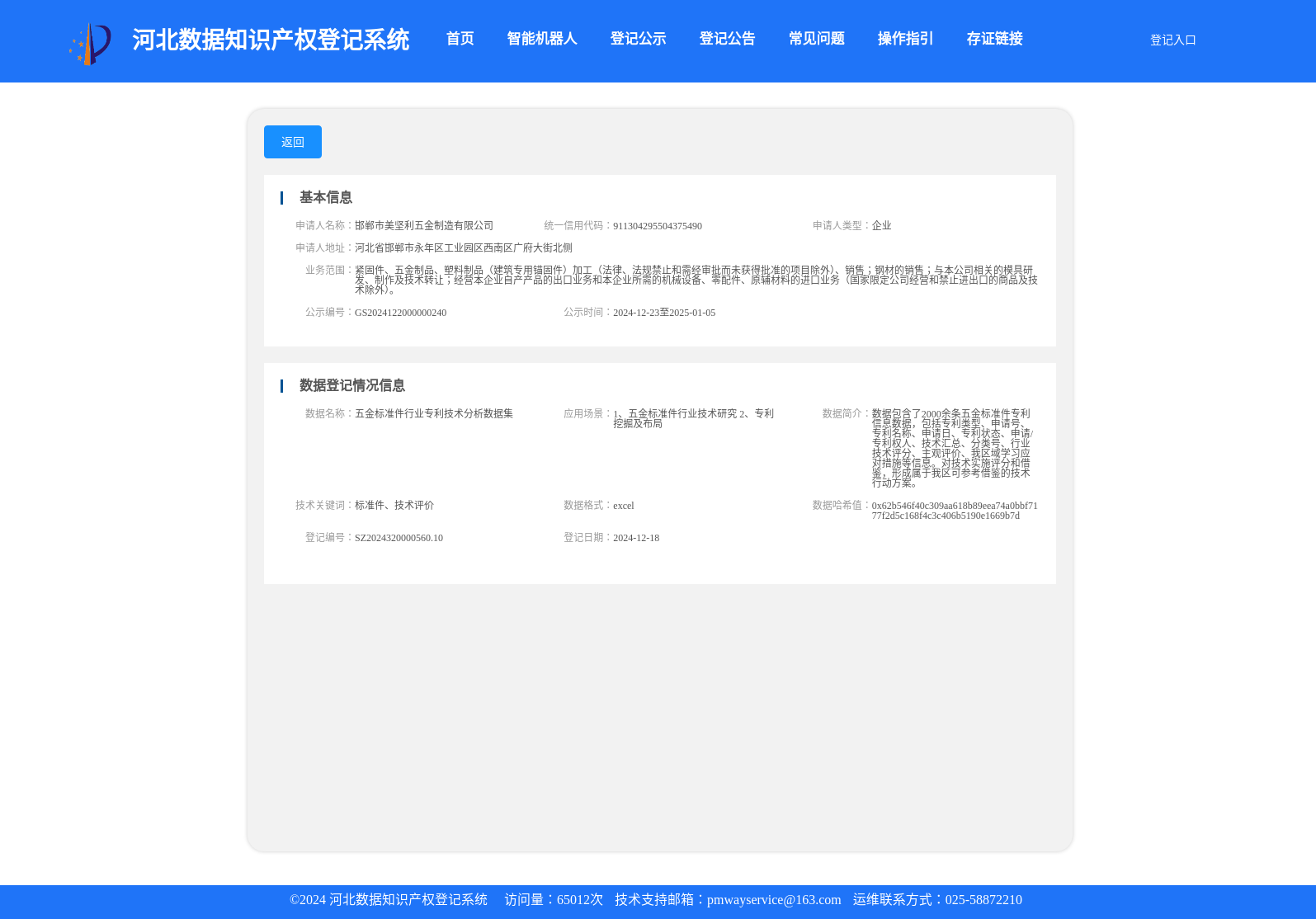Select publicity number GS2024122000000240
The height and width of the screenshot is (919, 1316).
pyautogui.click(x=400, y=313)
